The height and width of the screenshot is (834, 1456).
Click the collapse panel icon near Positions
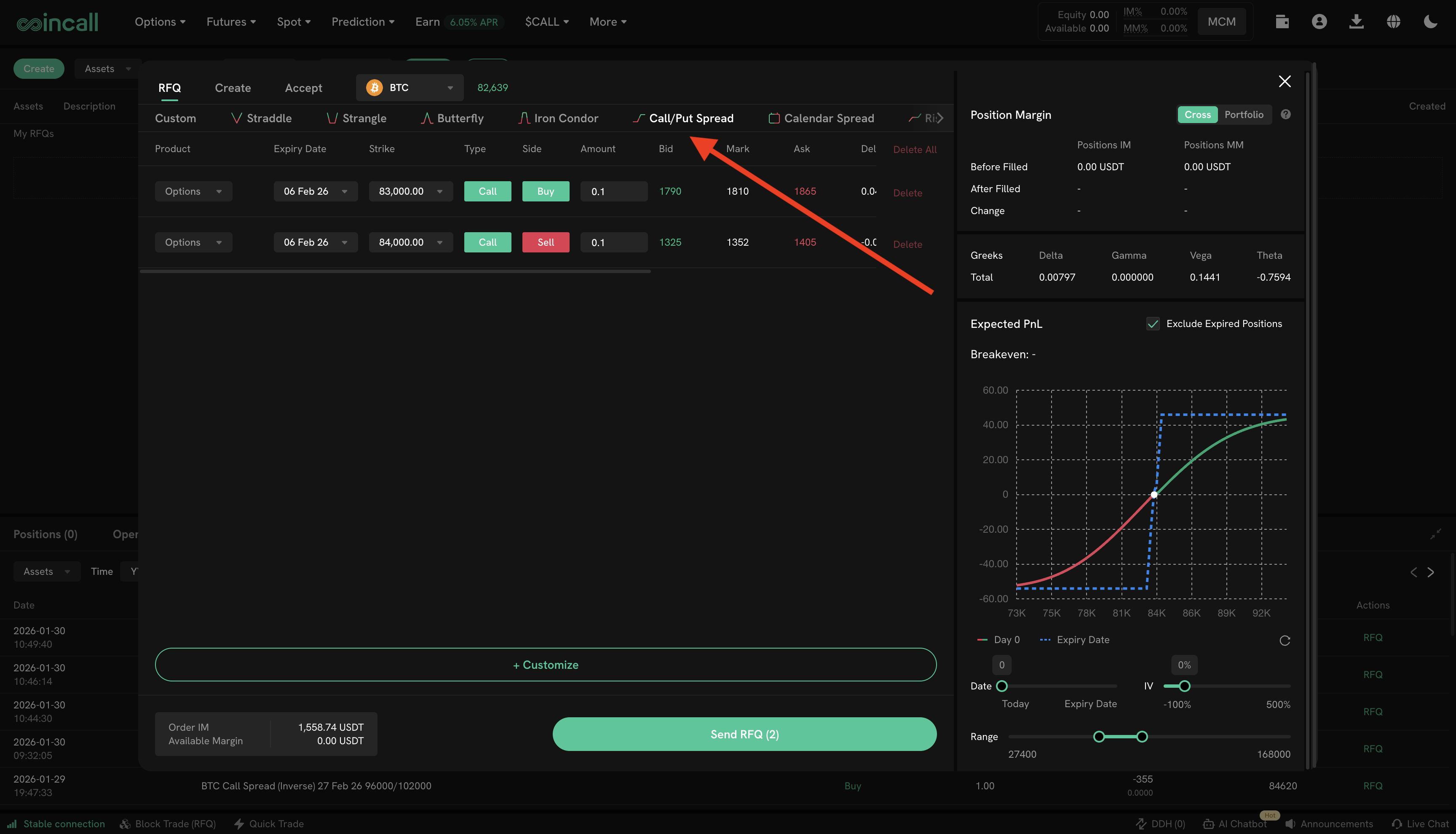coord(1435,534)
